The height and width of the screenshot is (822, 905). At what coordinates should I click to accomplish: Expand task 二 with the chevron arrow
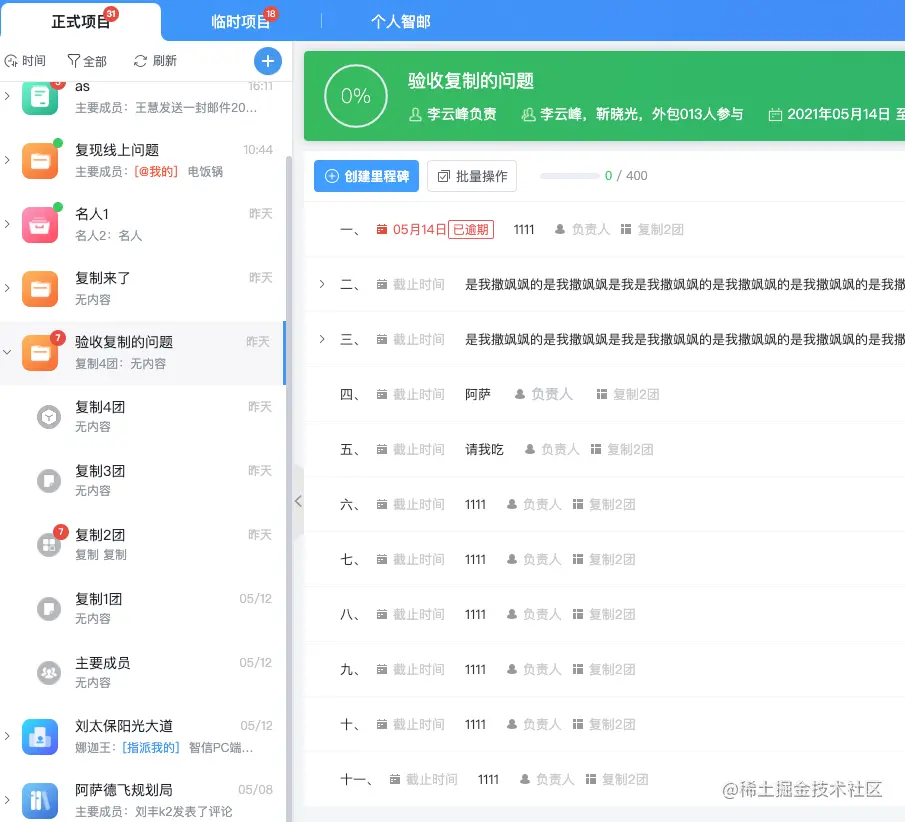coord(320,284)
